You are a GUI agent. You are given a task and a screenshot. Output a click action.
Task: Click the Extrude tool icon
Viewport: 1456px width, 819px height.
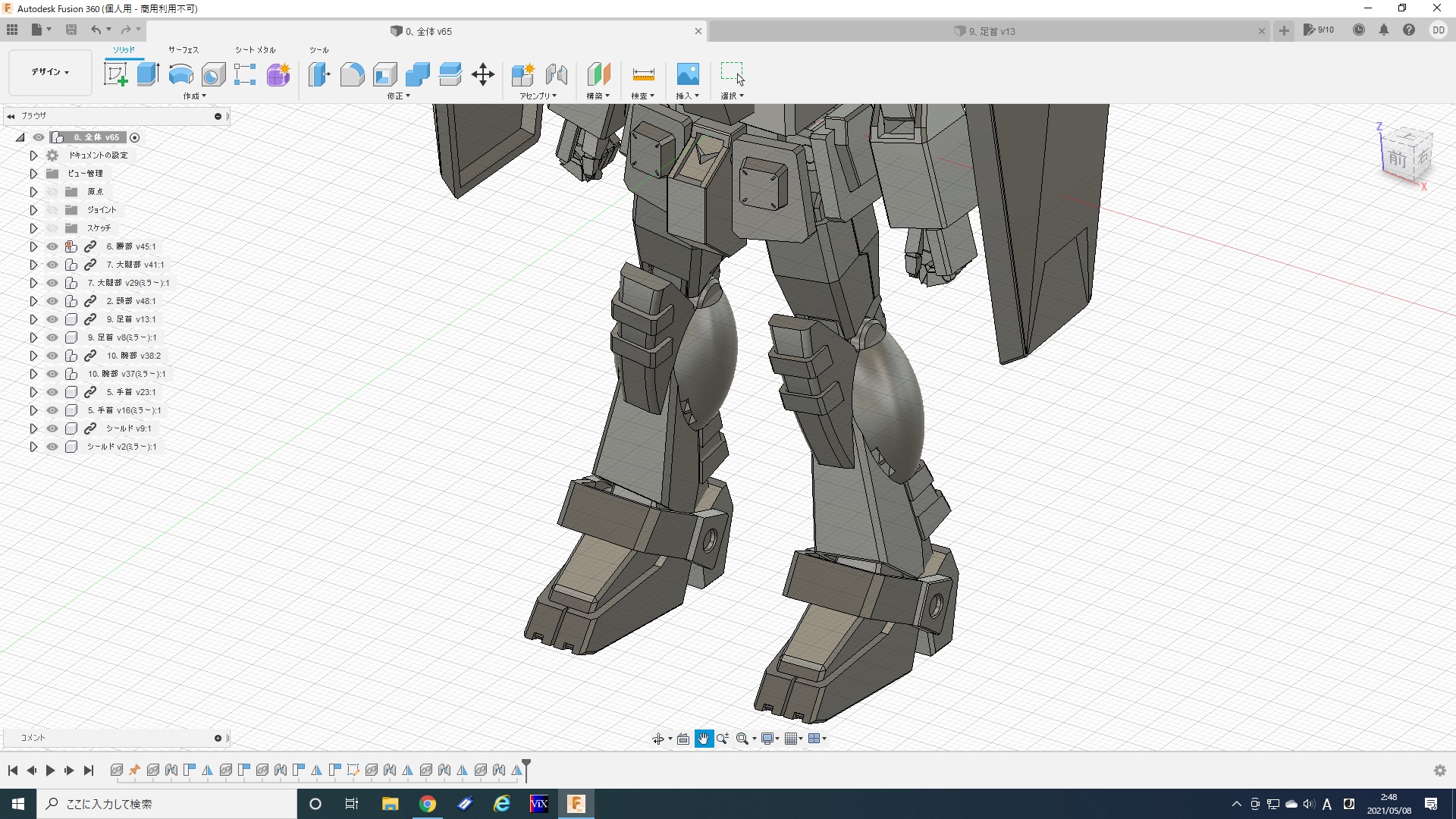click(148, 74)
